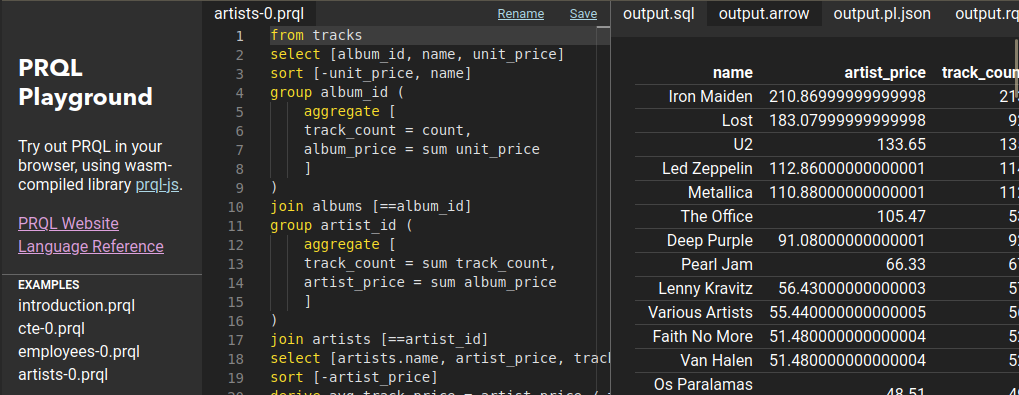1019x395 pixels.
Task: Open the prql-js library link
Action: pyautogui.click(x=157, y=185)
